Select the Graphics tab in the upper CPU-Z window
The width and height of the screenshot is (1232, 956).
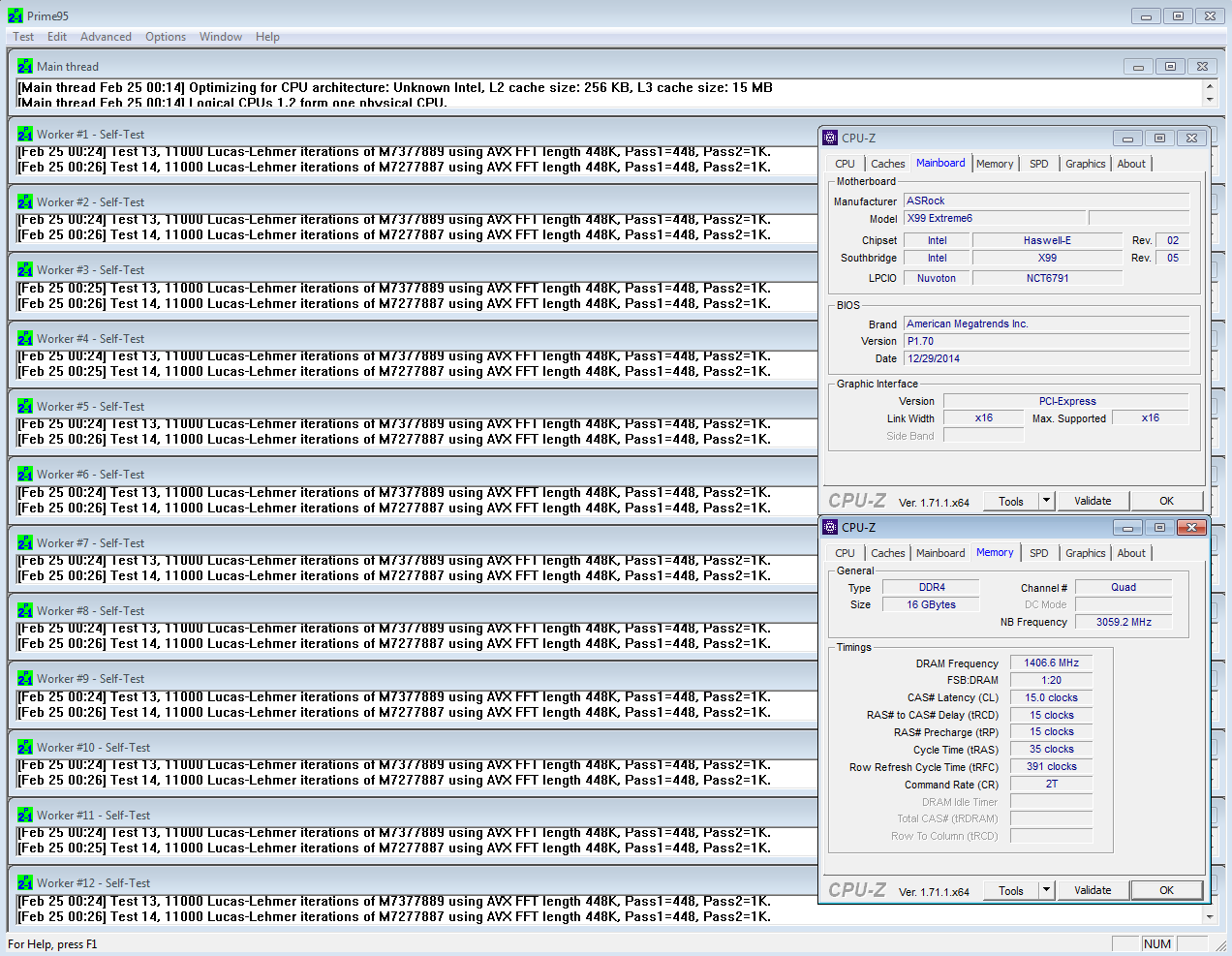click(x=1085, y=164)
